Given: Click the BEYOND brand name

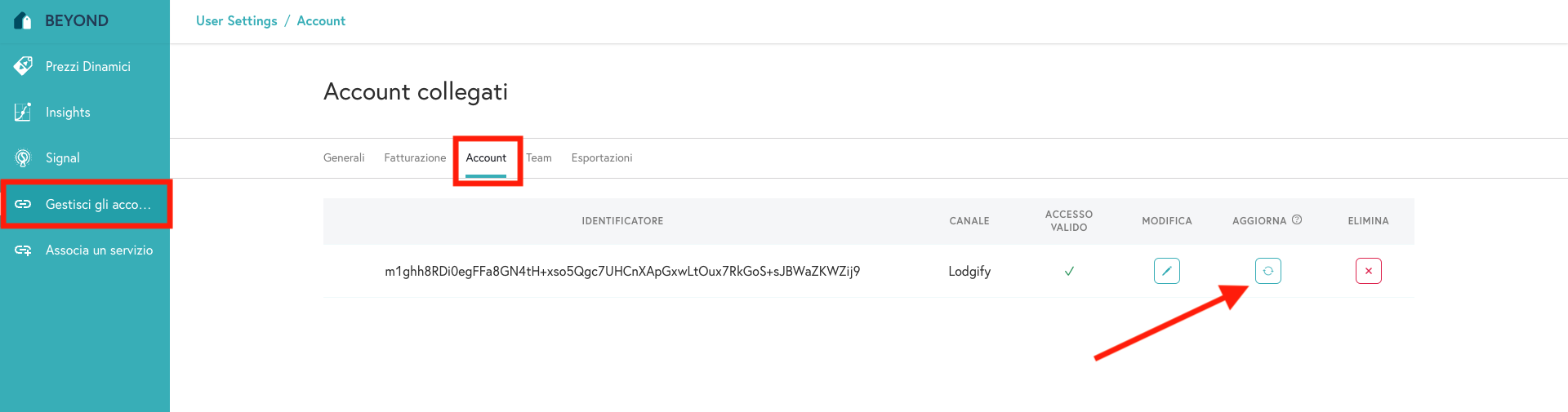Looking at the screenshot, I should click(77, 20).
